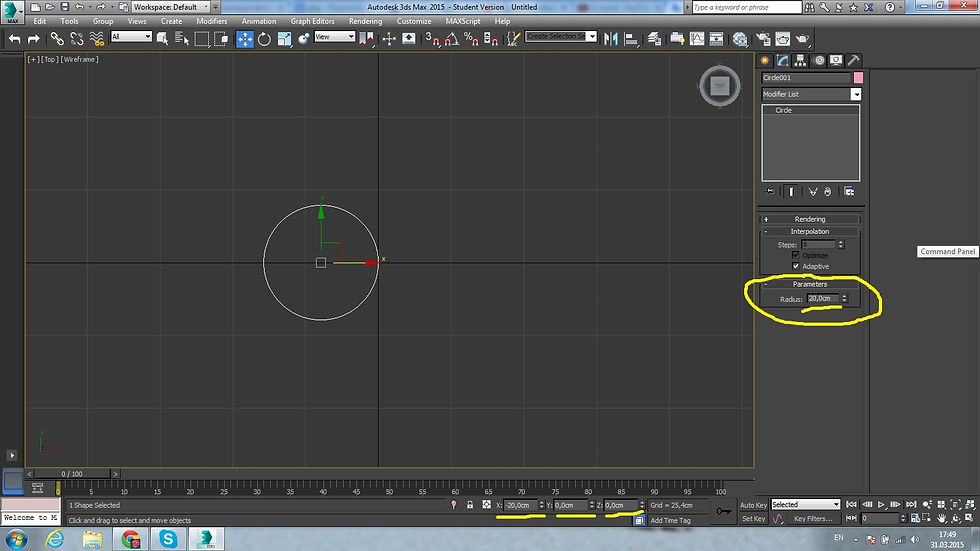Screen dimensions: 980x551
Task: Open the selection filter All dropdown
Action: [x=131, y=37]
